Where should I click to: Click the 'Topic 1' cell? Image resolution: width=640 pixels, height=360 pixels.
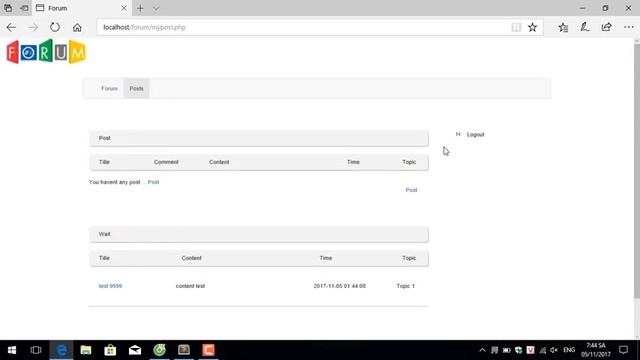(405, 286)
